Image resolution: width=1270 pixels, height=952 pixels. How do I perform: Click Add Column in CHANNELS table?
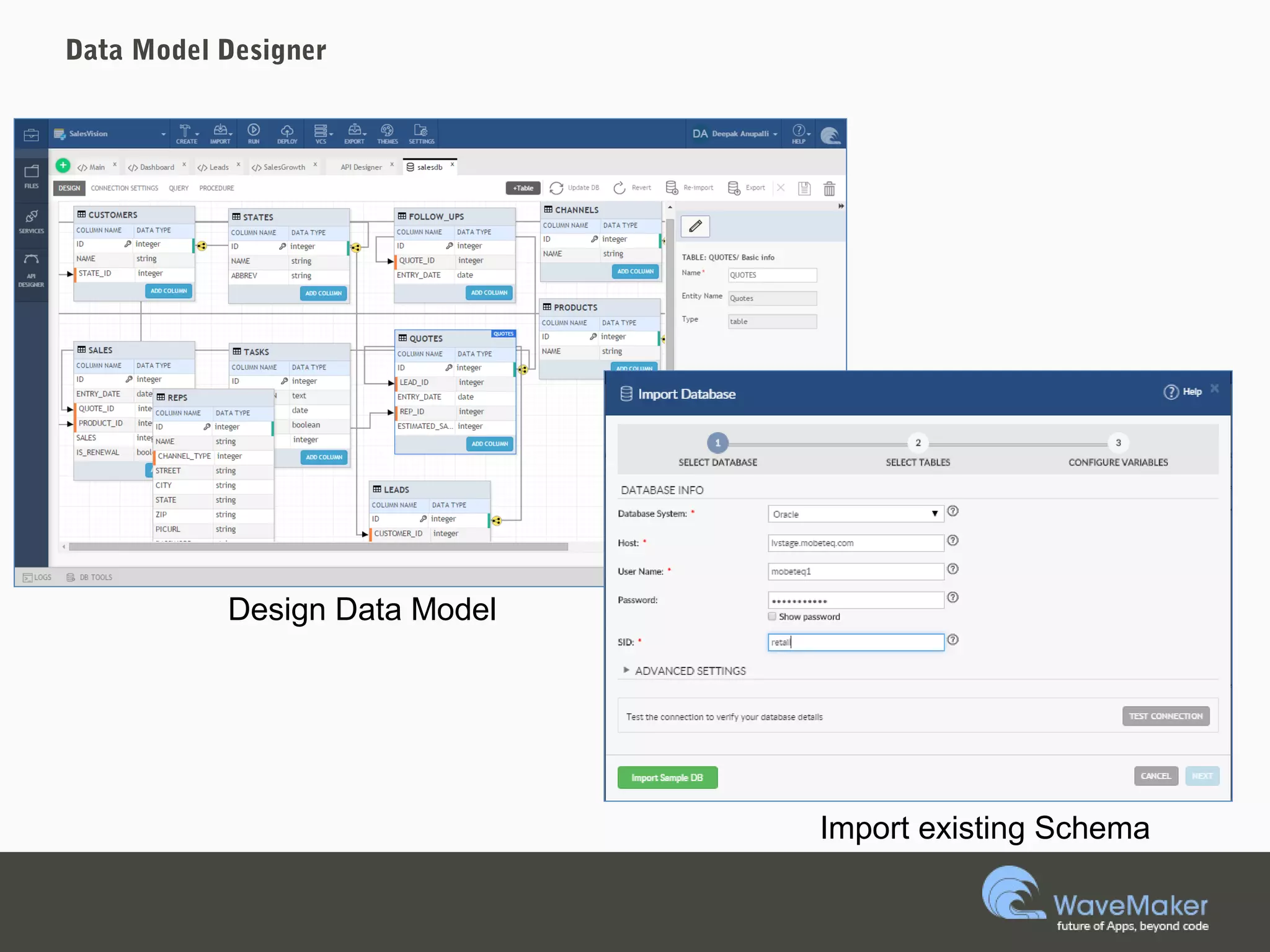(x=635, y=271)
